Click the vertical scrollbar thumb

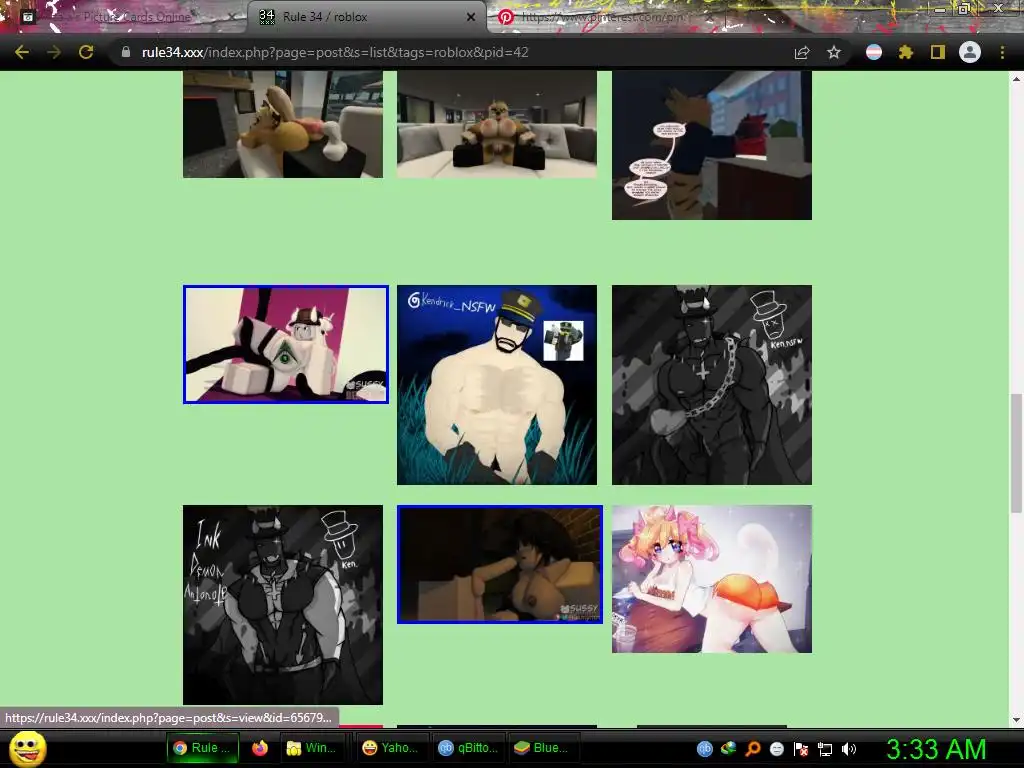pyautogui.click(x=1016, y=453)
